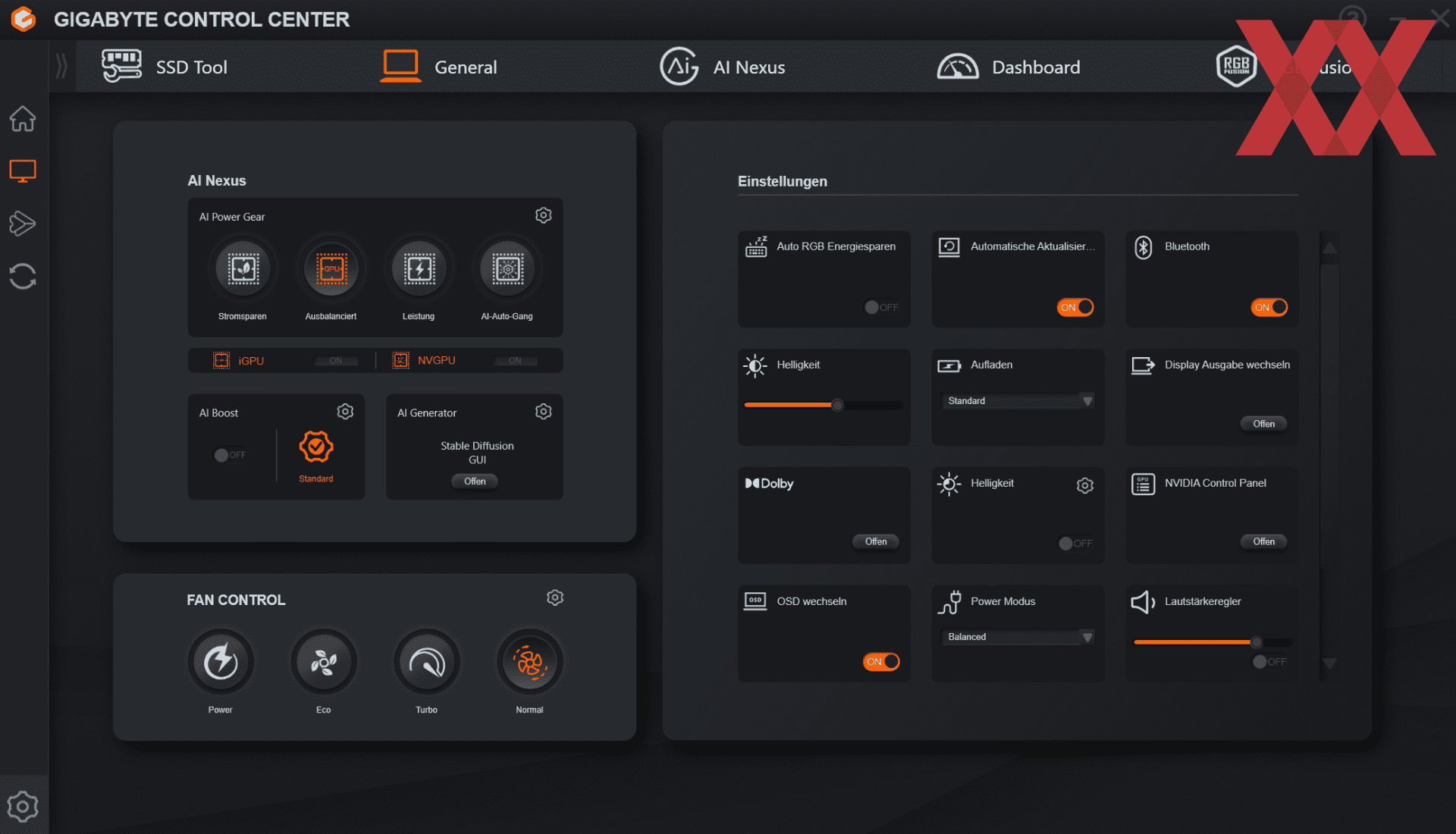Disable the OSD wechseln switch
Screen dimensions: 1456x834
pos(881,662)
